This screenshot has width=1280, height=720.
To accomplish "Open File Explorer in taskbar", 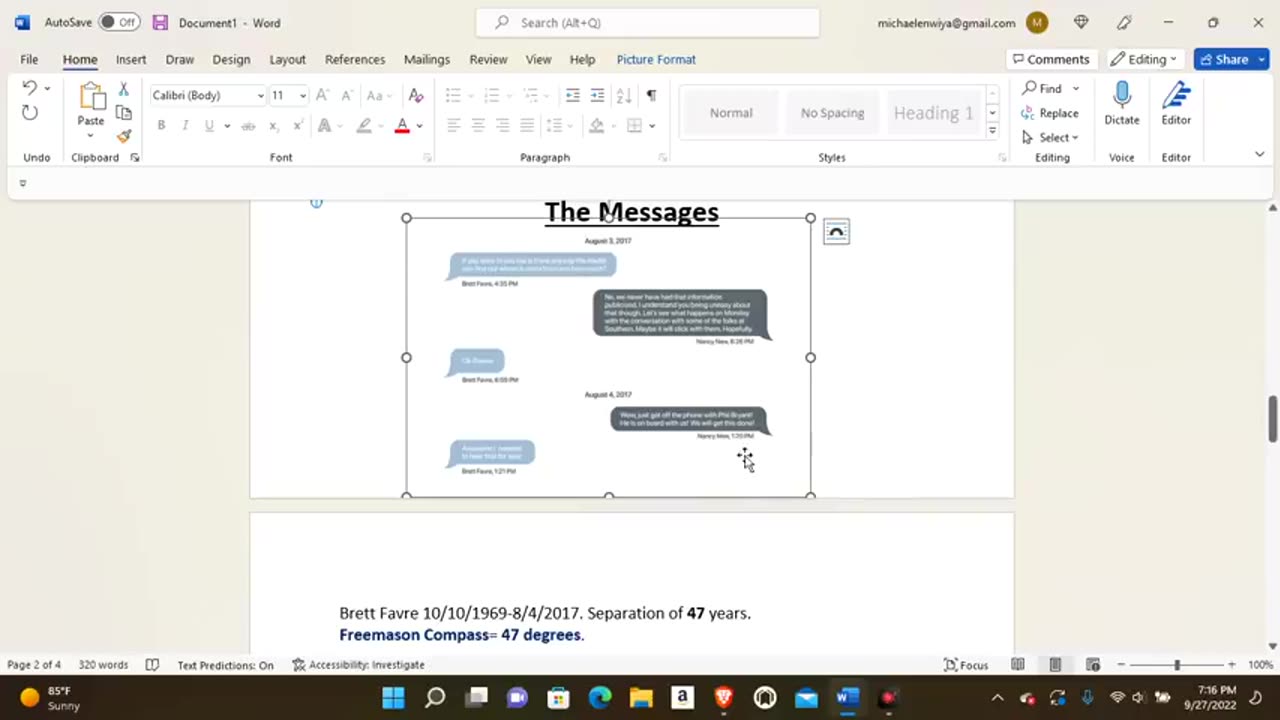I will tap(641, 697).
